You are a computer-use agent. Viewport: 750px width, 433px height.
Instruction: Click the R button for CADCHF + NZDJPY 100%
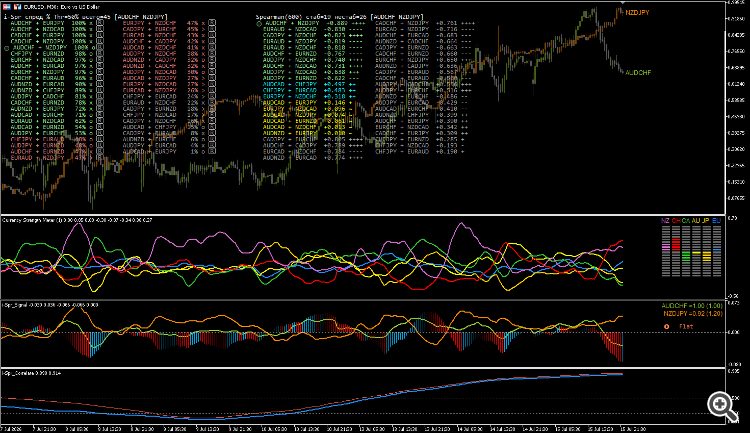click(x=99, y=42)
